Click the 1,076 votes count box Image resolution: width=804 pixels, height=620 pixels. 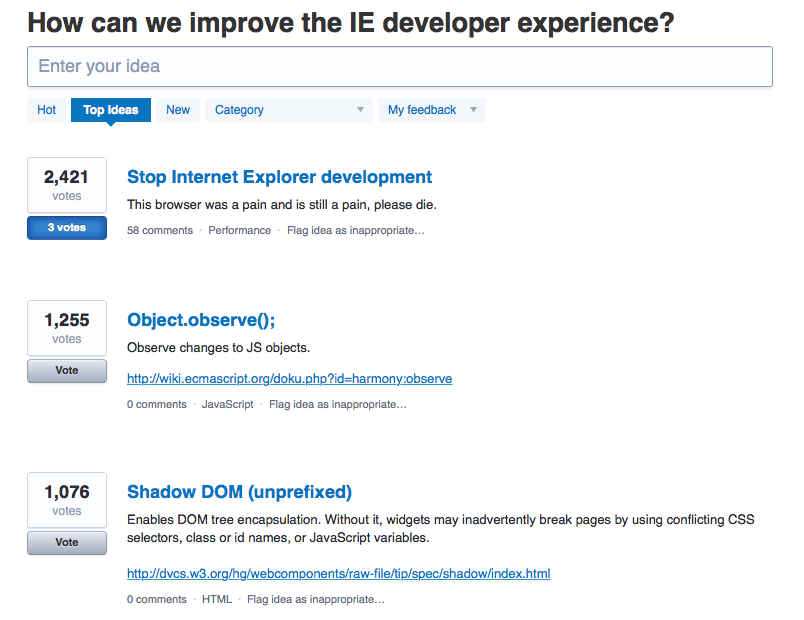pos(67,500)
